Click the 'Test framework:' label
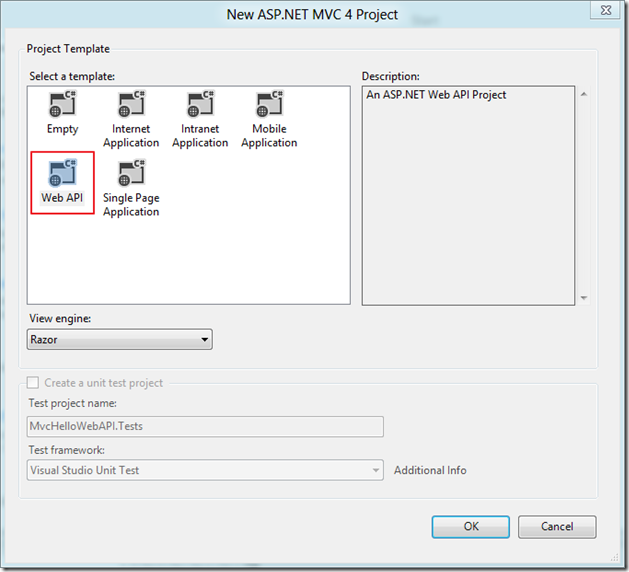The image size is (629, 572). (x=67, y=450)
